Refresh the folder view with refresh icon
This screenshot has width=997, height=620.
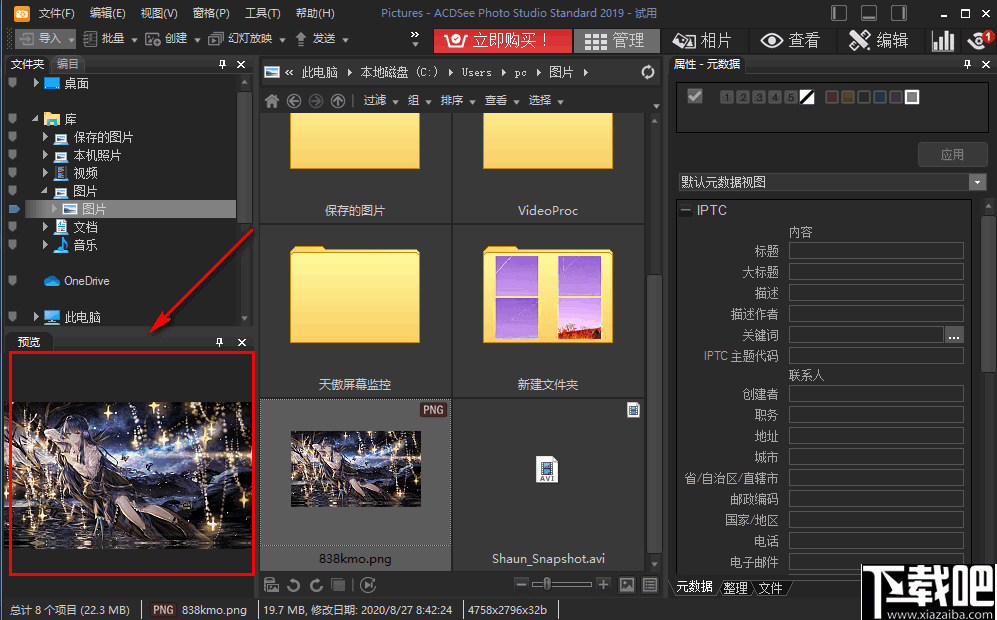tap(647, 71)
